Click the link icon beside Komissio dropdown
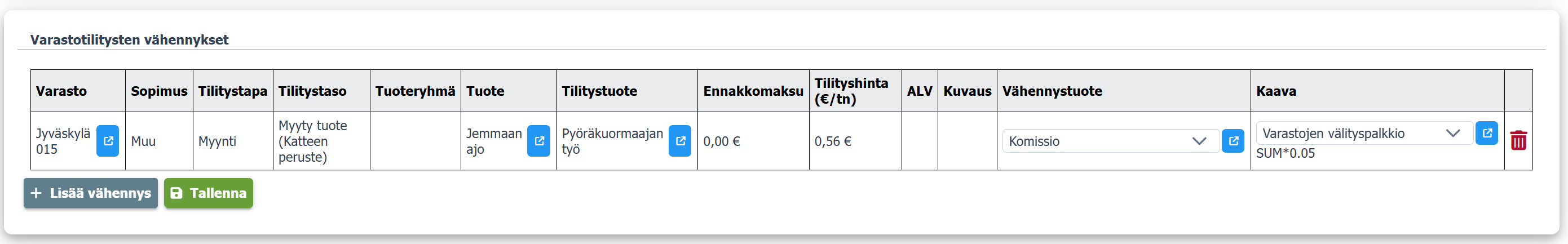The height and width of the screenshot is (244, 1568). point(1233,141)
